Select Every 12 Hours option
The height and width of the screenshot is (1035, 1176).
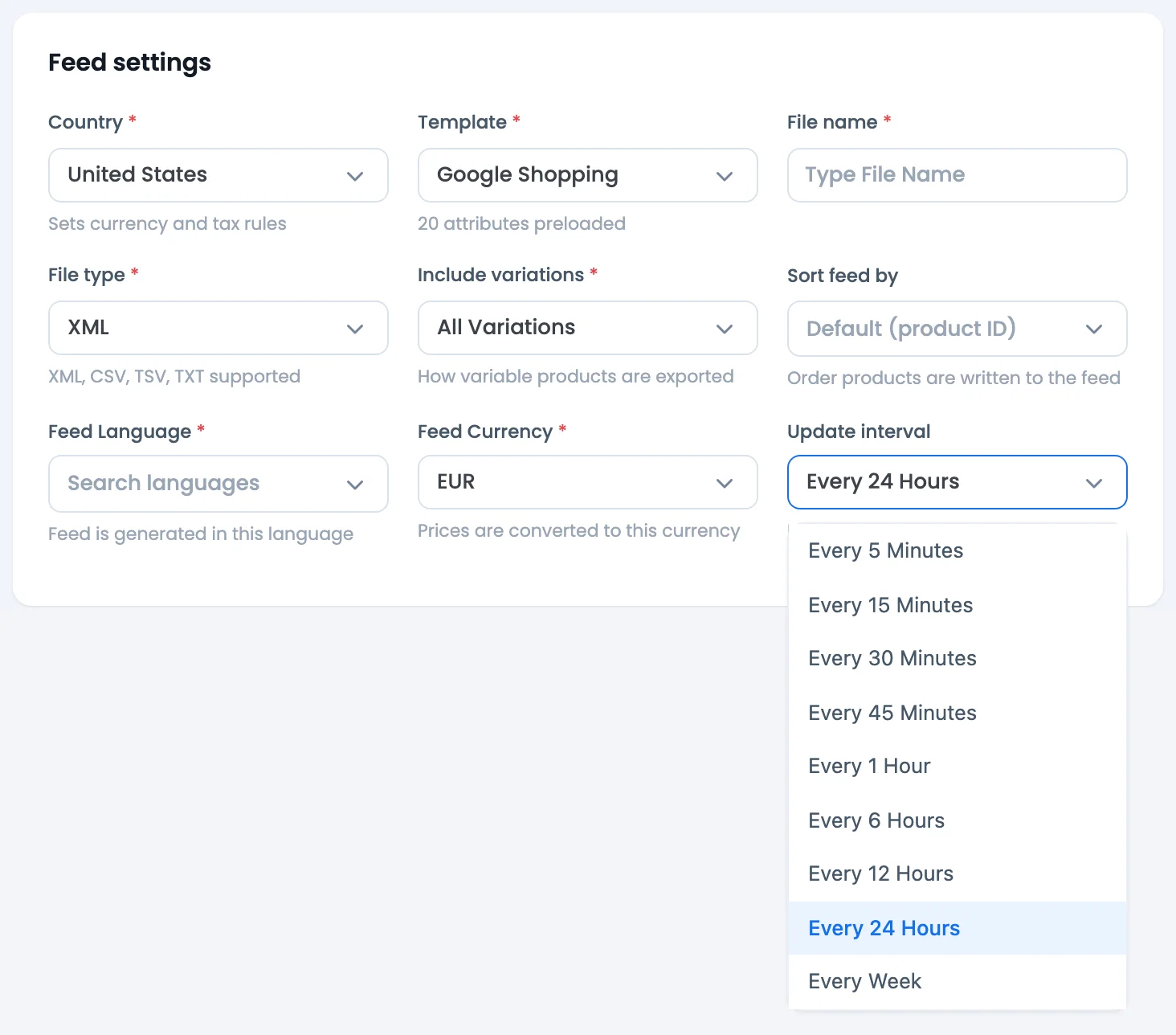pos(957,873)
